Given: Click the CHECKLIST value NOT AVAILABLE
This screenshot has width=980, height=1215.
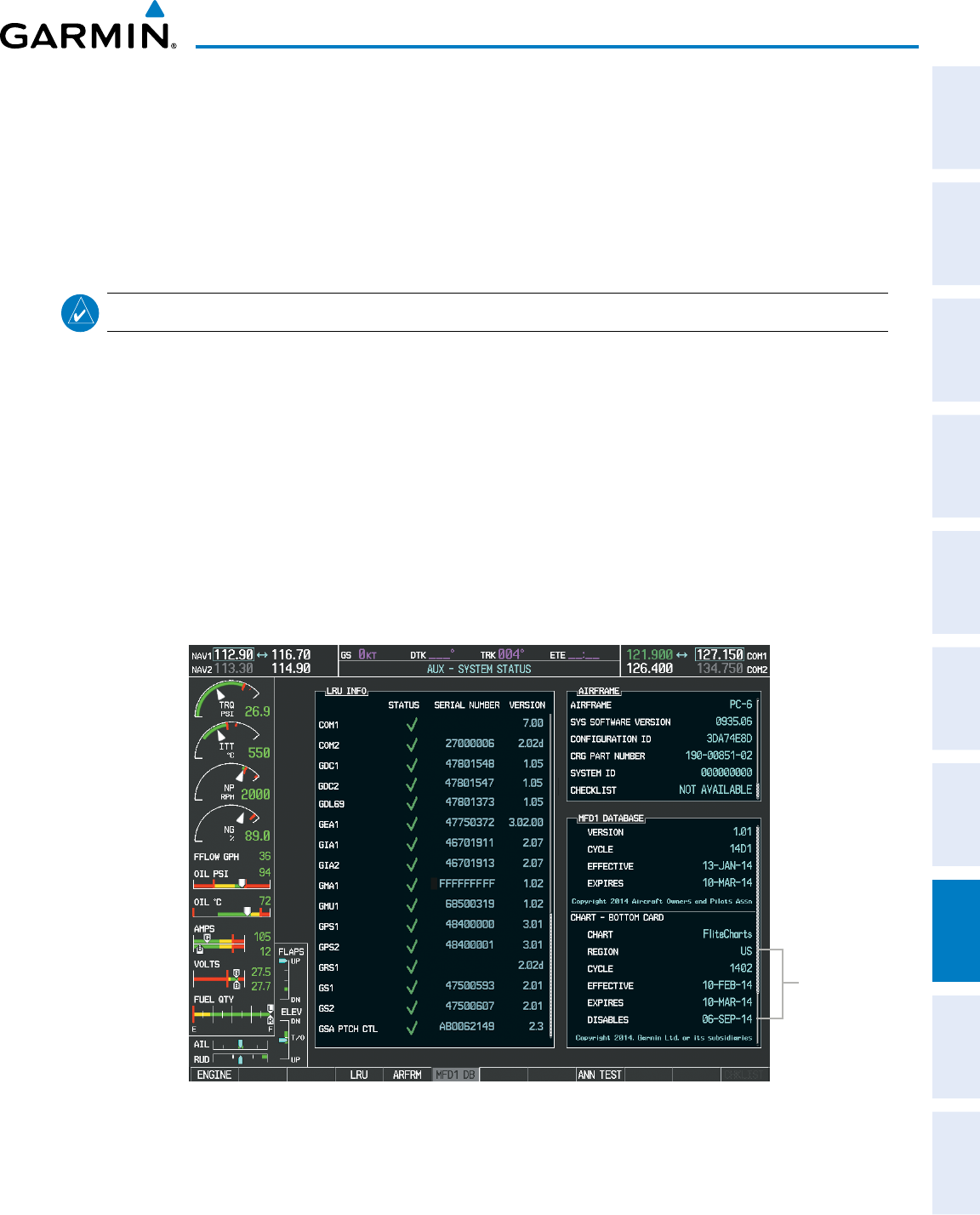Looking at the screenshot, I should (x=715, y=790).
